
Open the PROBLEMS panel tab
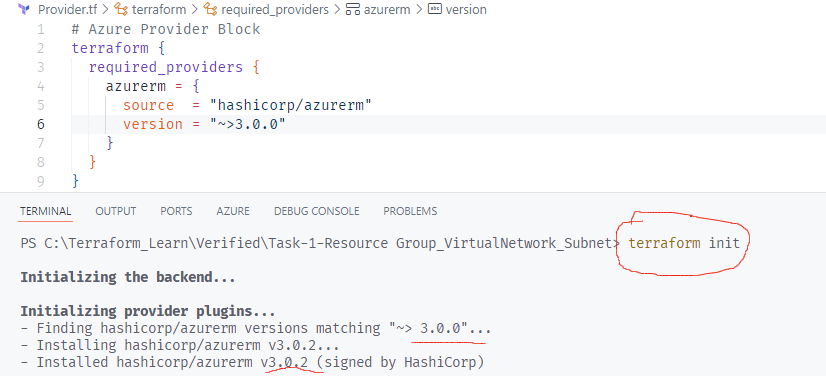[410, 211]
